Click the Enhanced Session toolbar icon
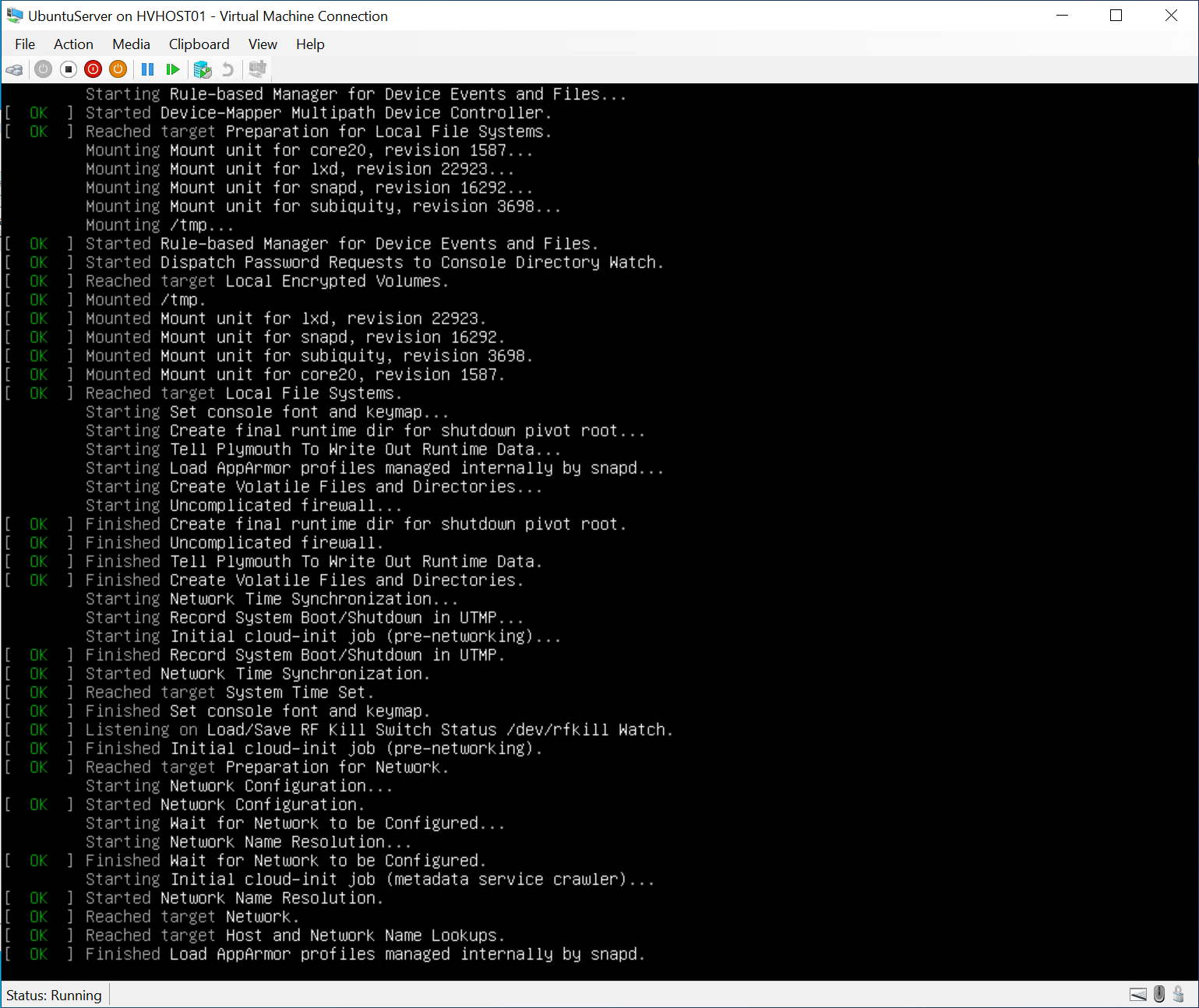1199x1008 pixels. pos(257,69)
